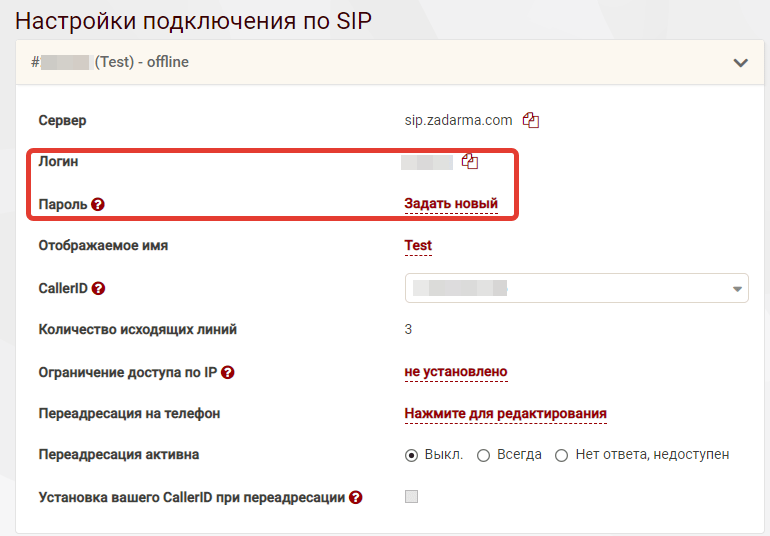Click the Количество исходящих линий label
770x536 pixels.
coord(138,329)
